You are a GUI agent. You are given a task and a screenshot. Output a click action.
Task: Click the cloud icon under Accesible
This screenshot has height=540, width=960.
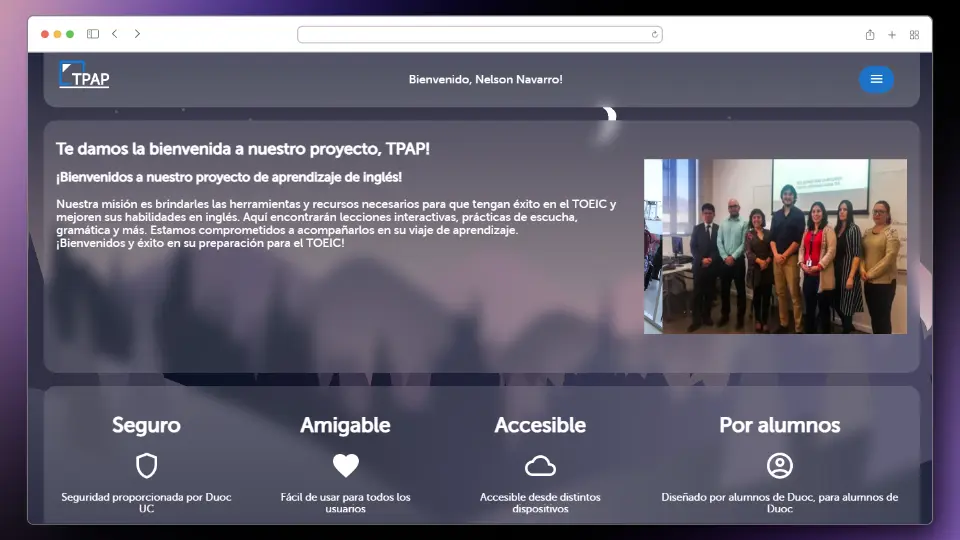click(x=540, y=466)
